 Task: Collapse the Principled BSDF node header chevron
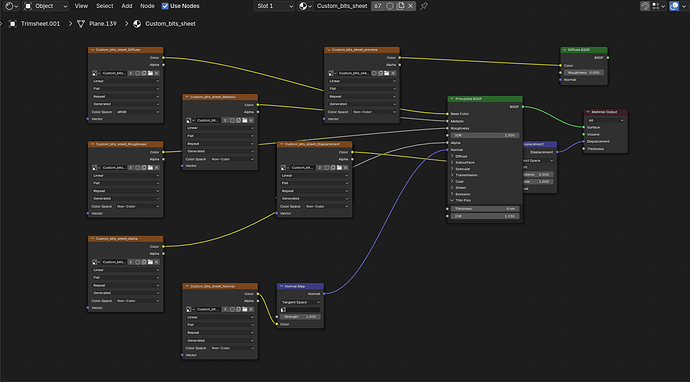[x=452, y=99]
